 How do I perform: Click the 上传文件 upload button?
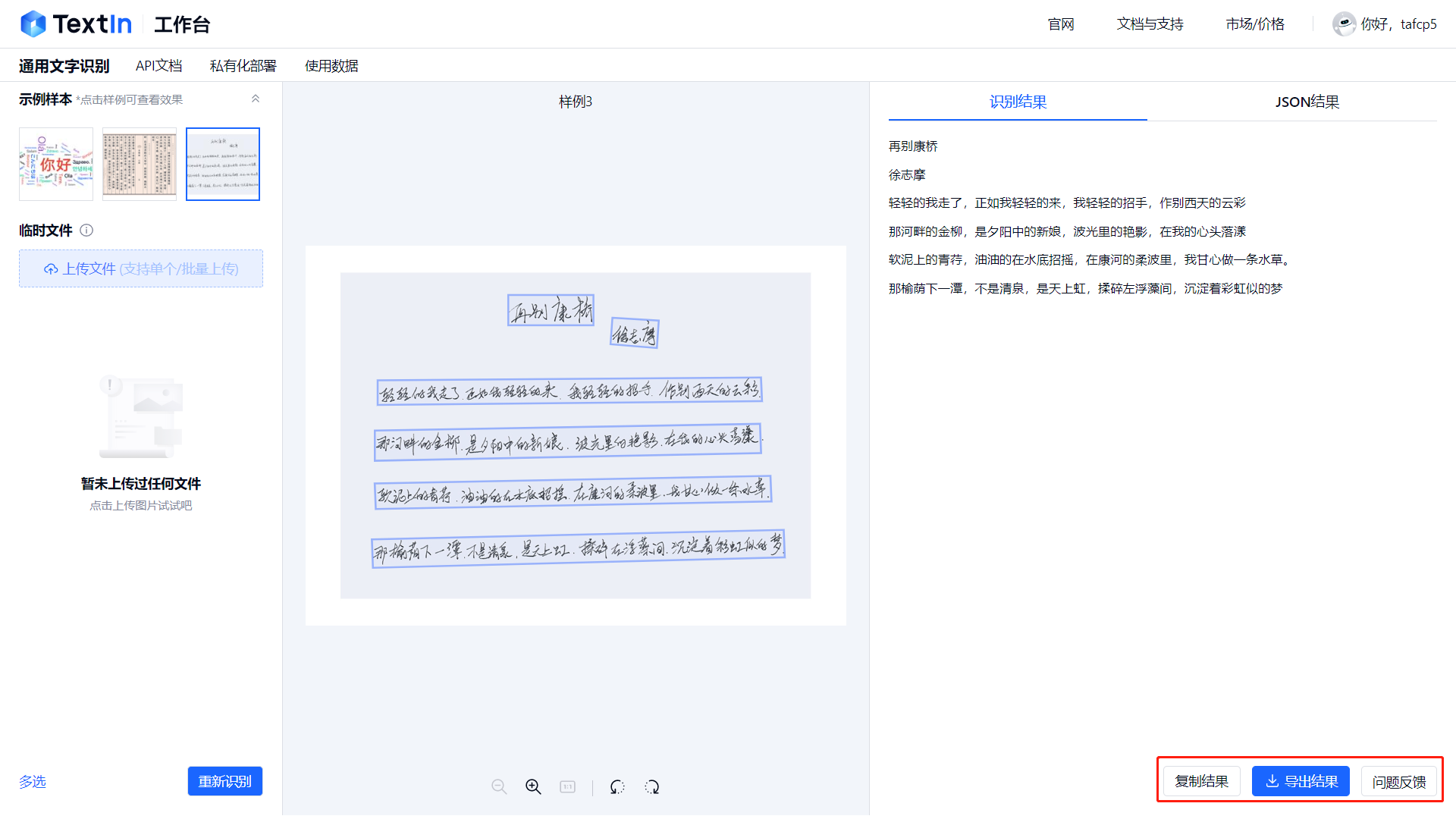pyautogui.click(x=141, y=268)
